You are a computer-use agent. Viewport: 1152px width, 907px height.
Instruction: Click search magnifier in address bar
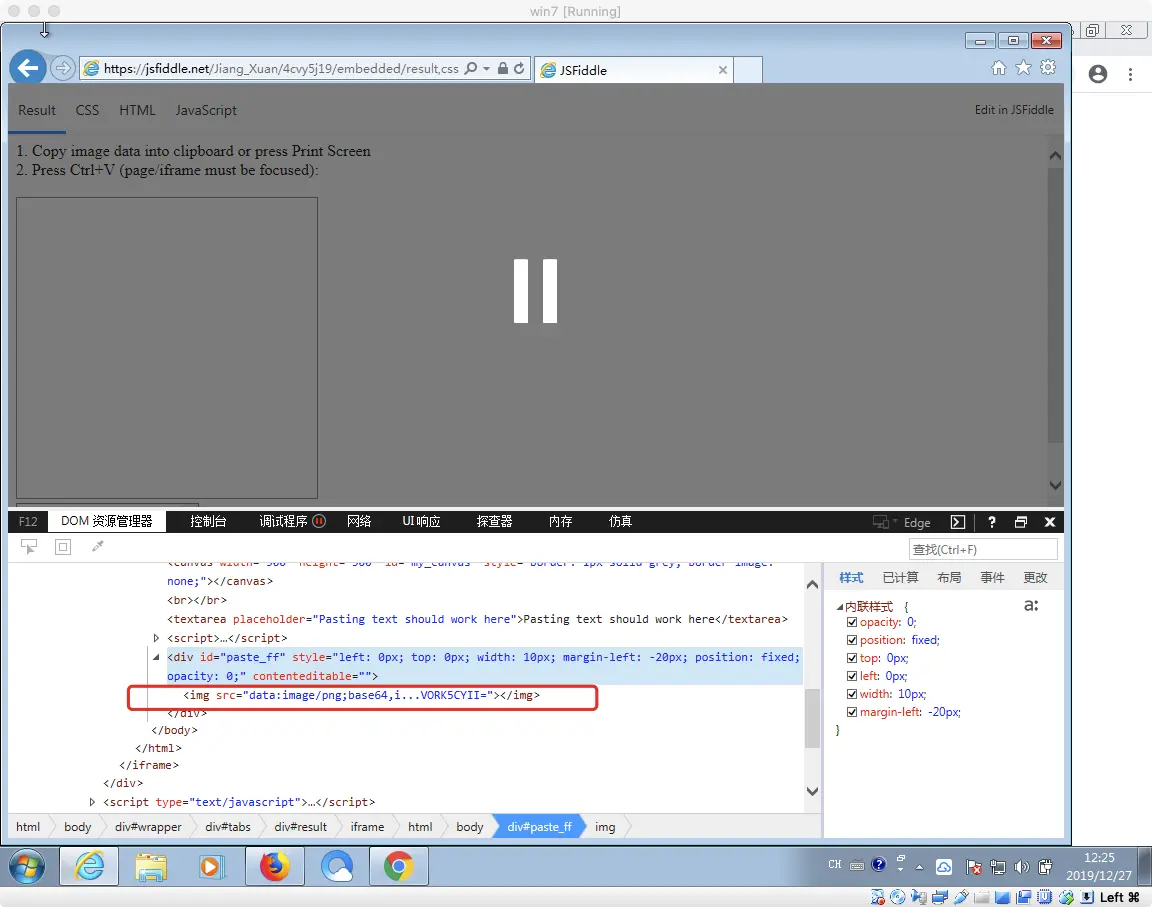click(471, 68)
